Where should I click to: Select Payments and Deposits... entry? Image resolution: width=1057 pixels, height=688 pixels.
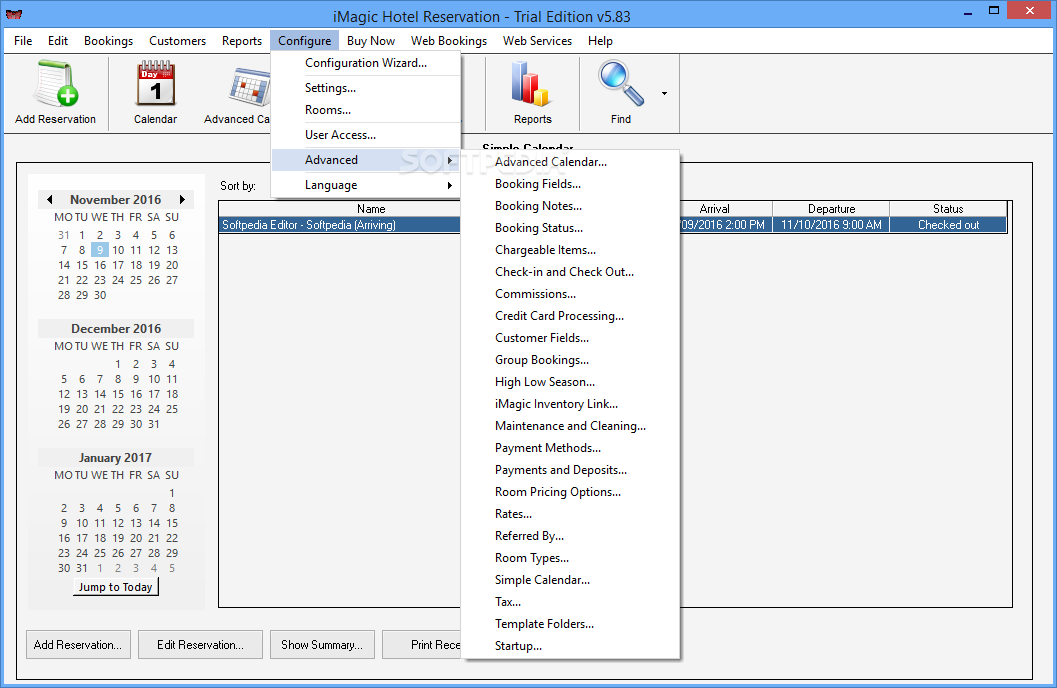point(570,470)
